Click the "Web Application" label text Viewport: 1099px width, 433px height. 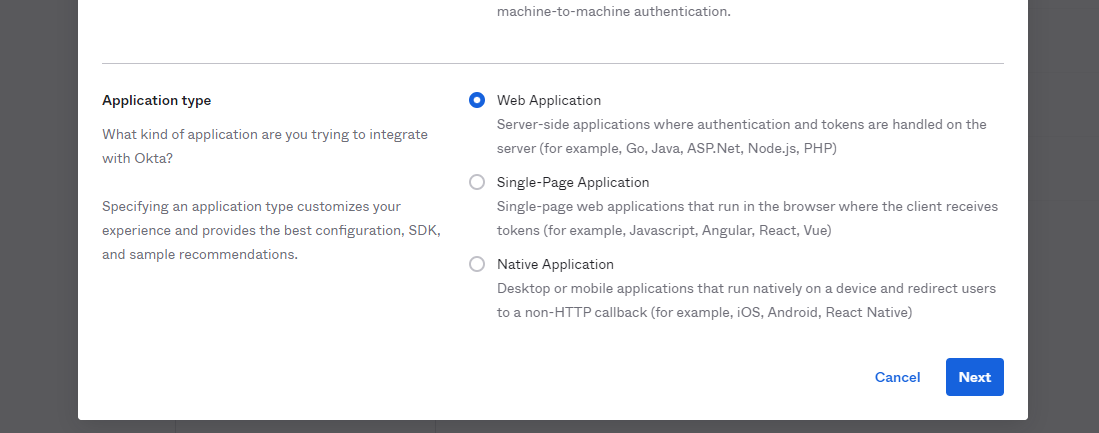[549, 100]
